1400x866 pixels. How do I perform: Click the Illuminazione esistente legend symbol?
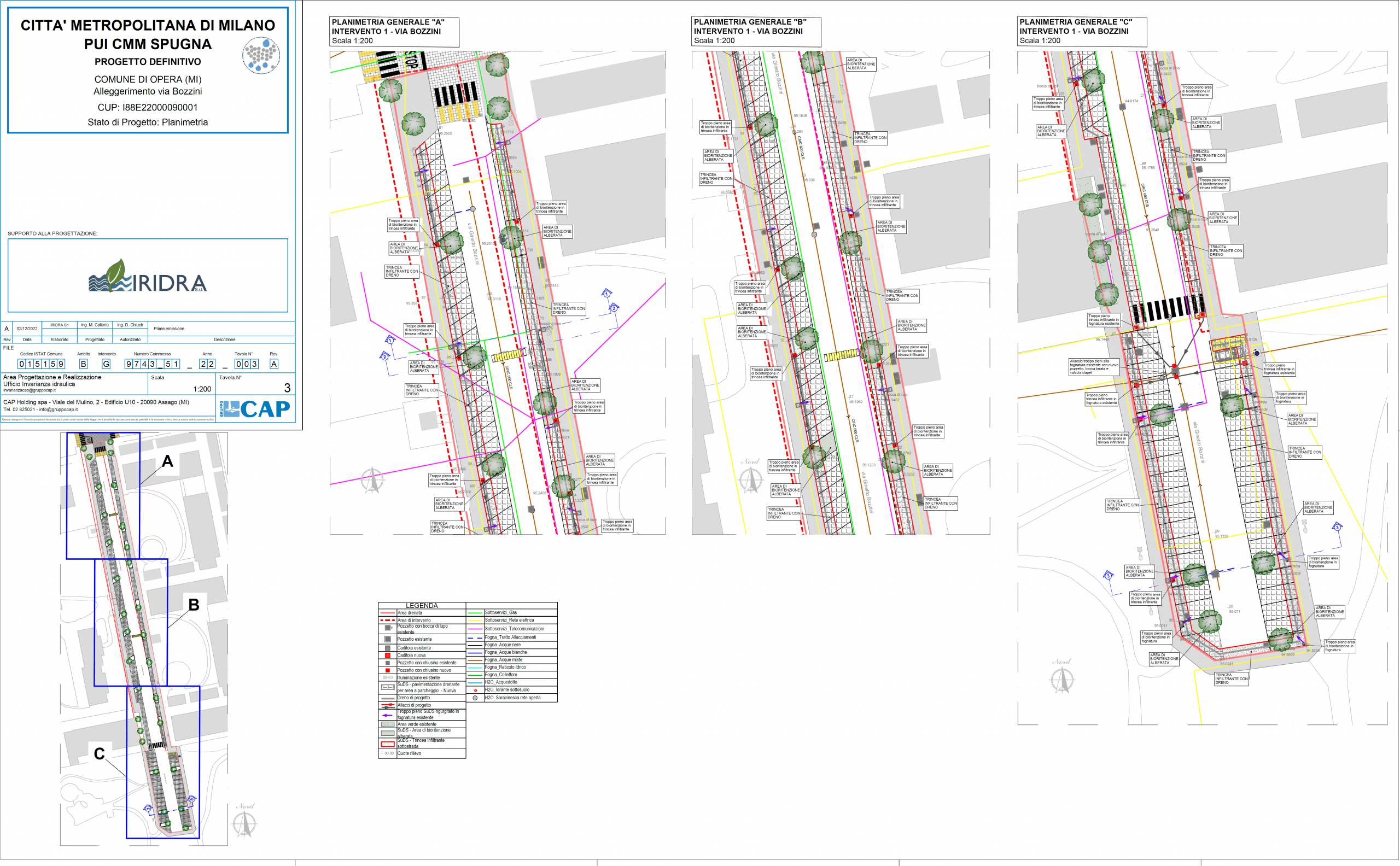coord(387,677)
